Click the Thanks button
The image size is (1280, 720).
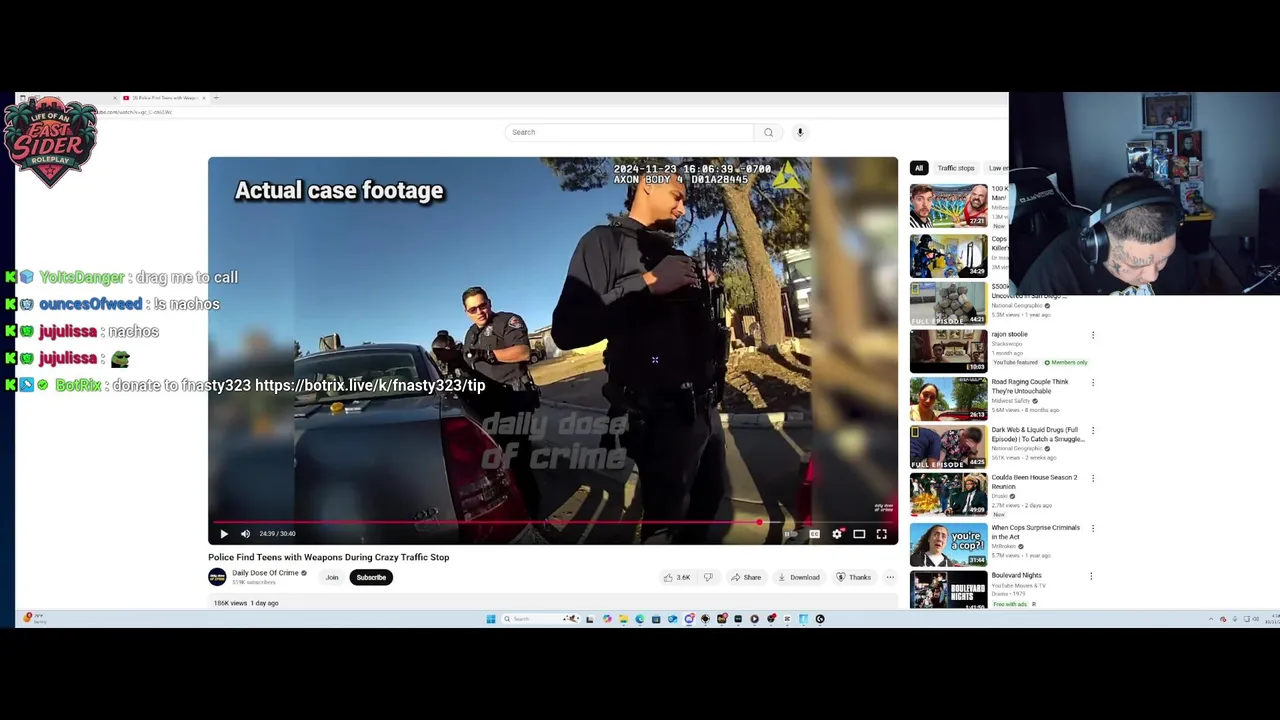[x=853, y=577]
